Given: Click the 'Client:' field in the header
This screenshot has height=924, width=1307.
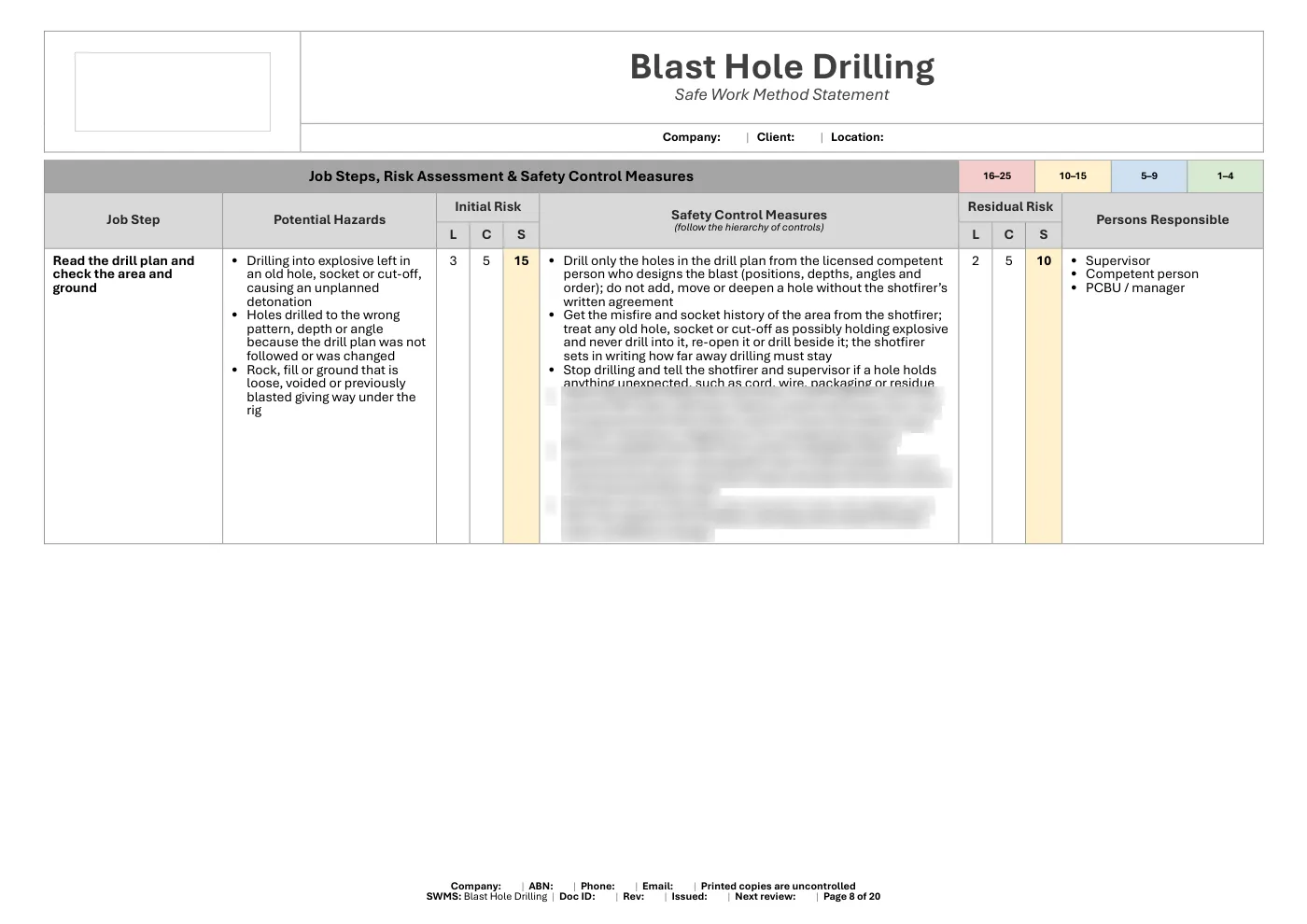Looking at the screenshot, I should click(x=776, y=137).
